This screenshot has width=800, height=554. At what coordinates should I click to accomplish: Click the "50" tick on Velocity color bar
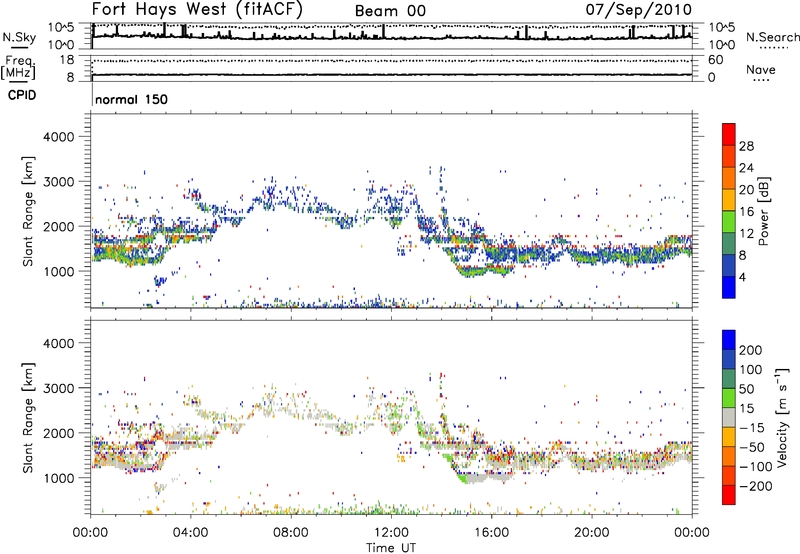(x=746, y=389)
